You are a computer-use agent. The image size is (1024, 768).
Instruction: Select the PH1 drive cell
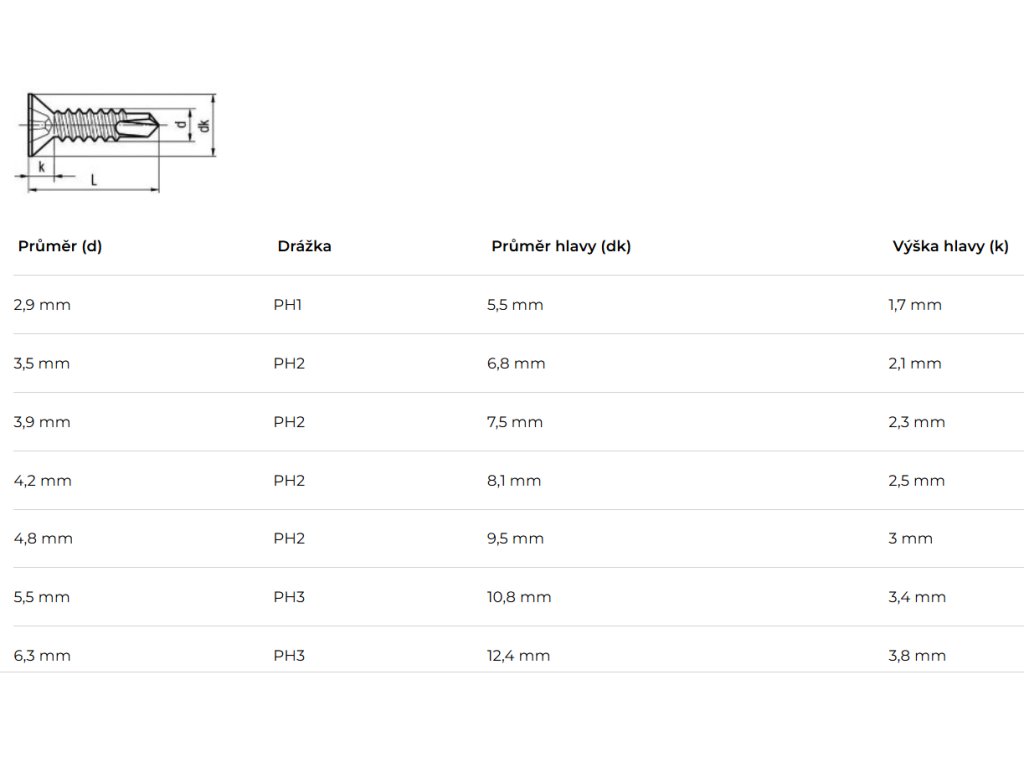click(x=288, y=305)
